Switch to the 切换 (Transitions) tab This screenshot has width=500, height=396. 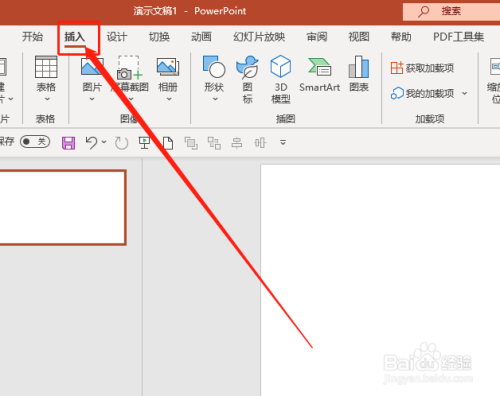[159, 37]
